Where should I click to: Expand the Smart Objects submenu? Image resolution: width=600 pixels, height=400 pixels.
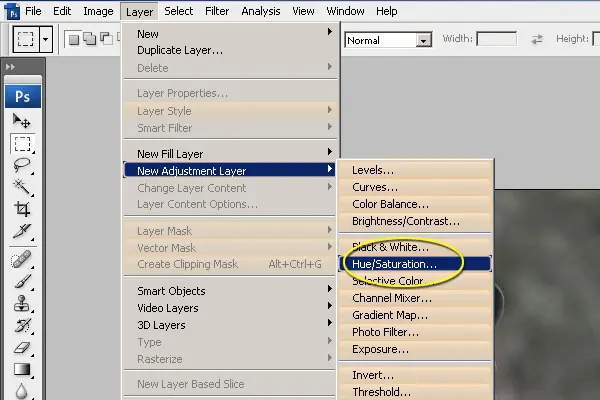230,291
